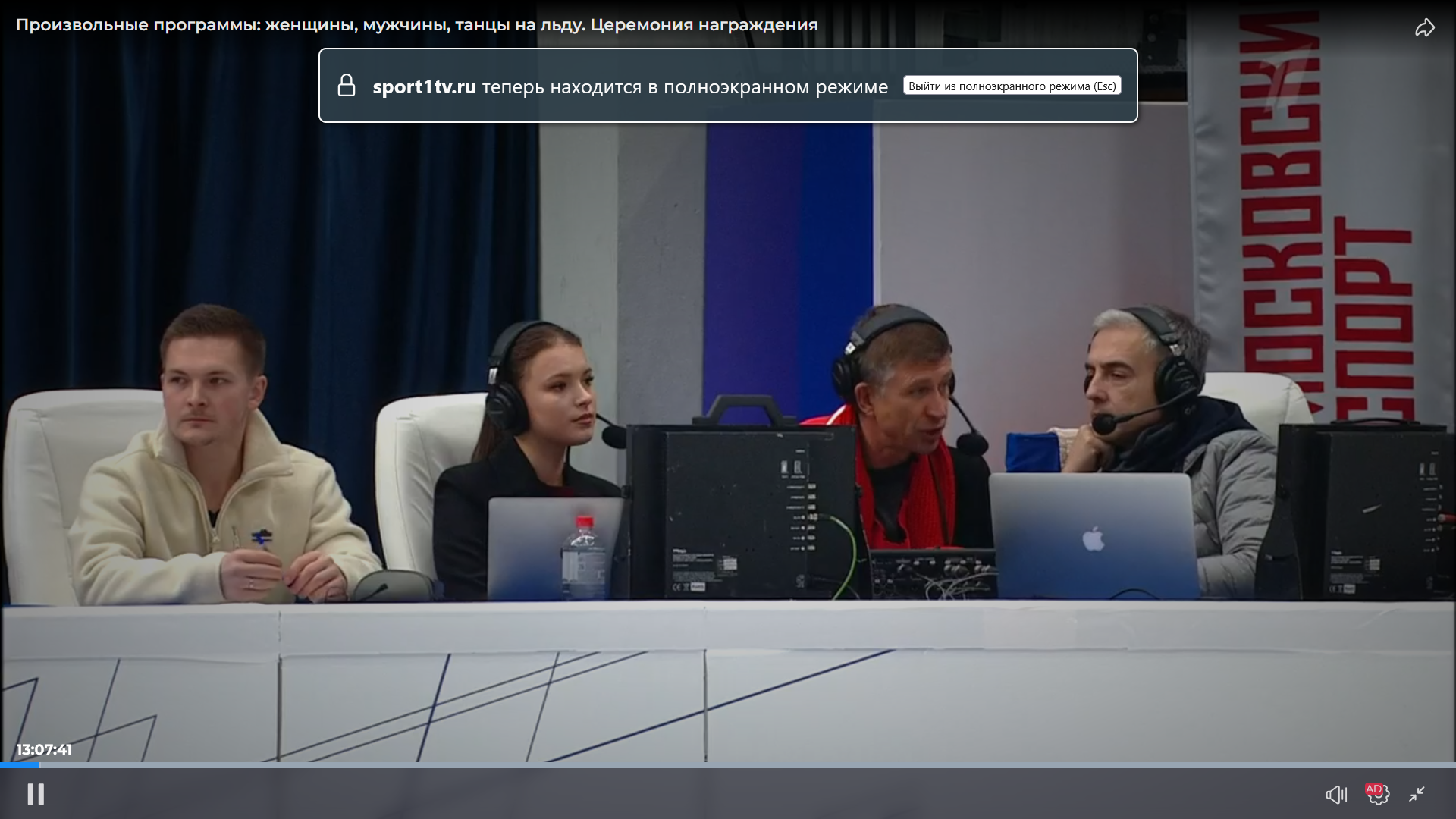Viewport: 1456px width, 819px height.
Task: Click 'теперь находится в полноэкранном режиме' text
Action: (x=685, y=87)
